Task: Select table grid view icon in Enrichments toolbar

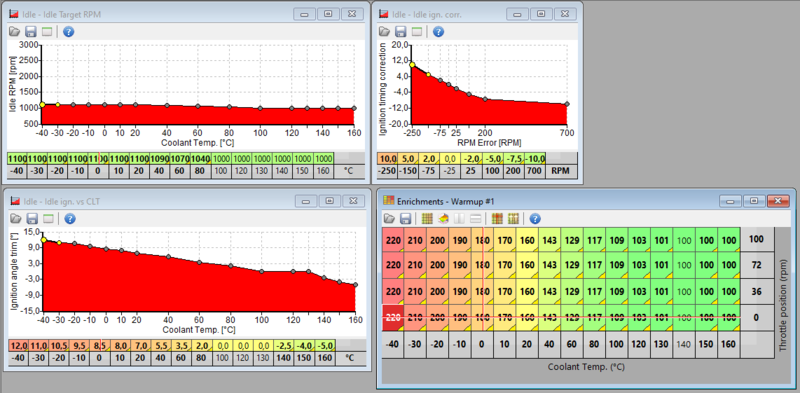Action: [x=427, y=218]
